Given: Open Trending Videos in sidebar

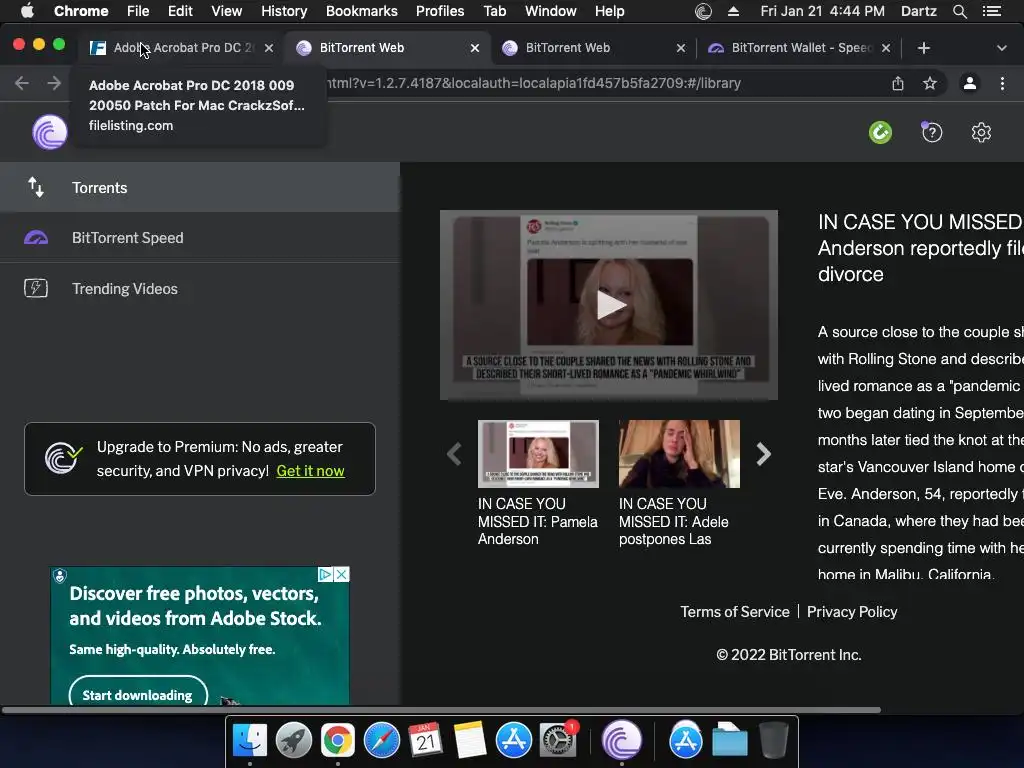Looking at the screenshot, I should (199, 289).
